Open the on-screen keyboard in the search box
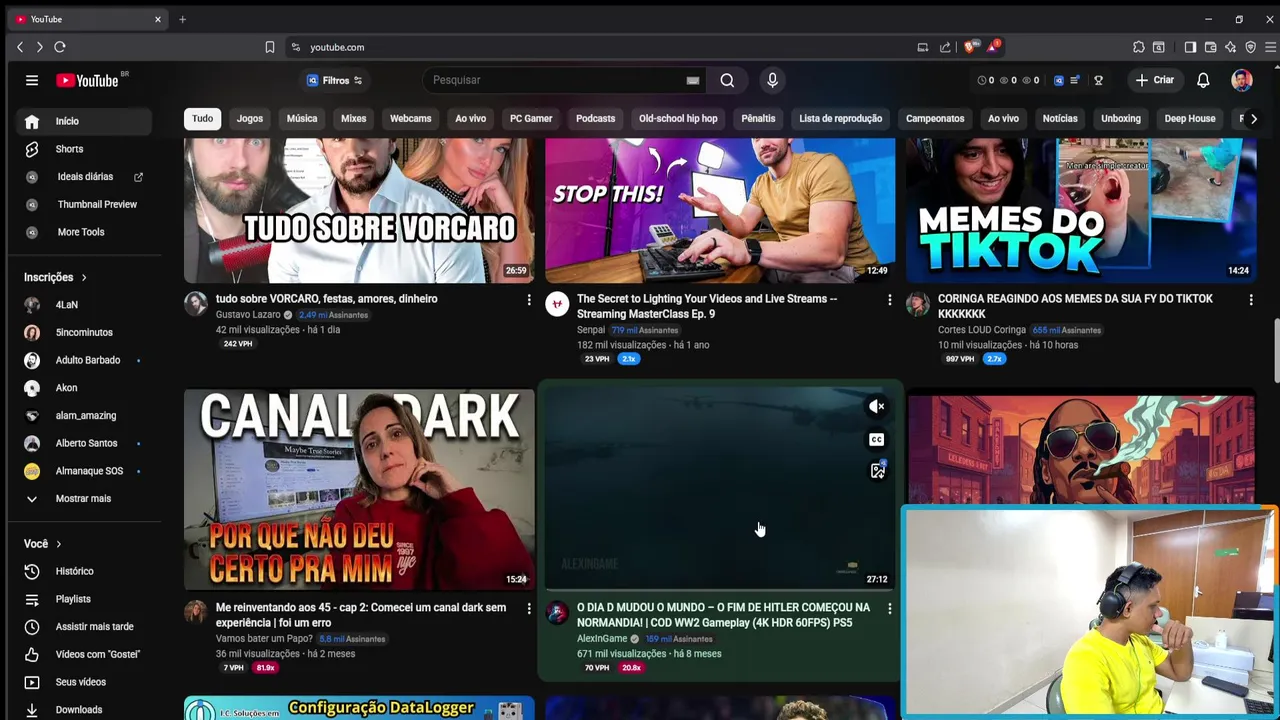This screenshot has height=720, width=1280. click(693, 80)
